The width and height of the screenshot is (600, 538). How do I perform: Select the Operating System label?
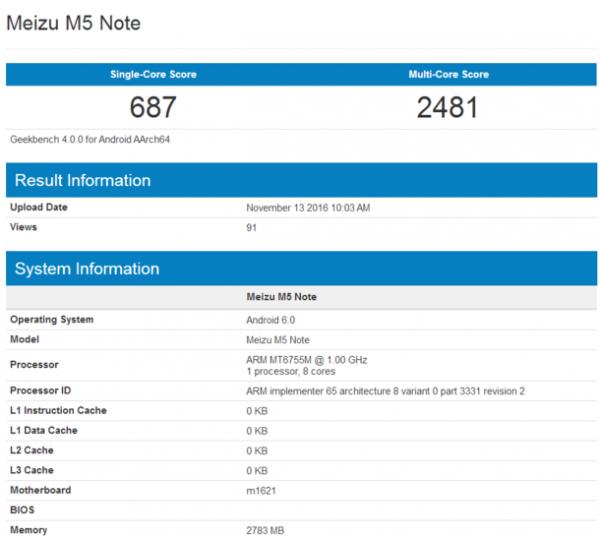(52, 320)
